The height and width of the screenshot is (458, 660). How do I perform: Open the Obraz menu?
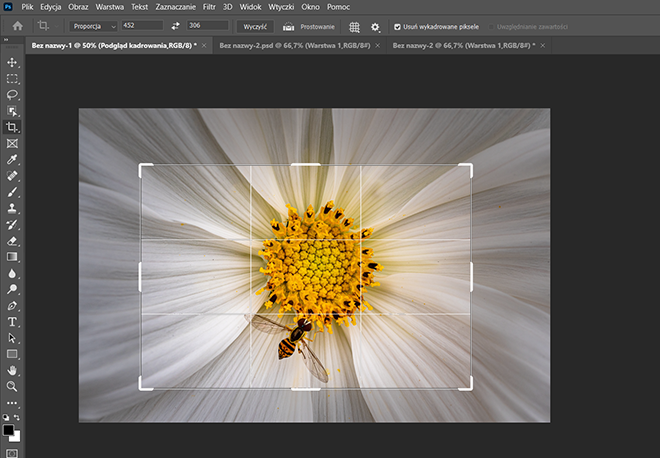pos(78,7)
